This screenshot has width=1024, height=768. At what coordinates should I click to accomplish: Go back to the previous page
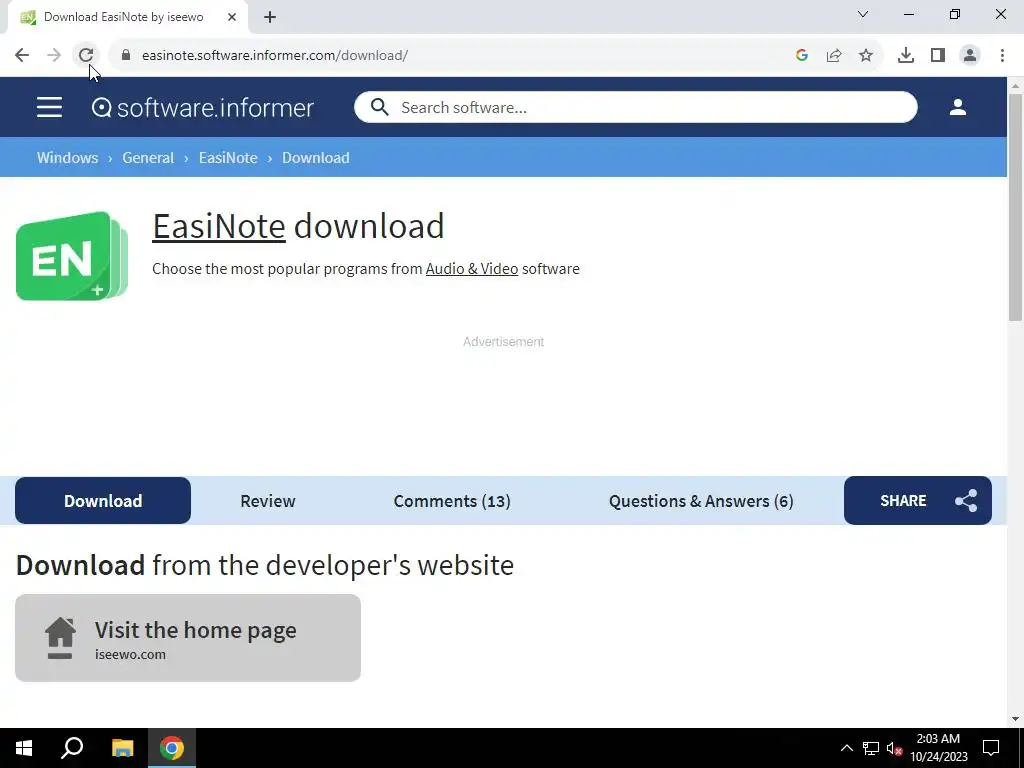(22, 56)
